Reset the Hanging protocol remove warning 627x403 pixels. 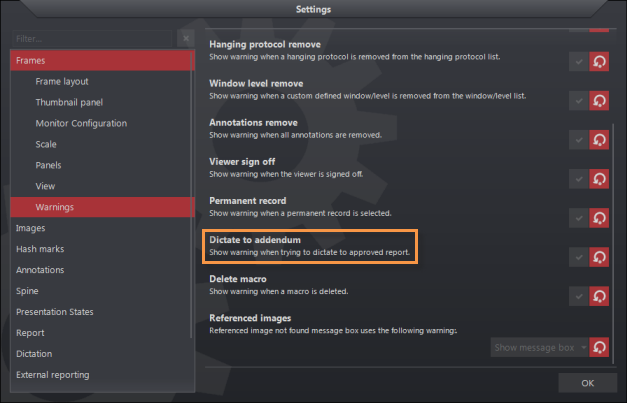[x=600, y=62]
